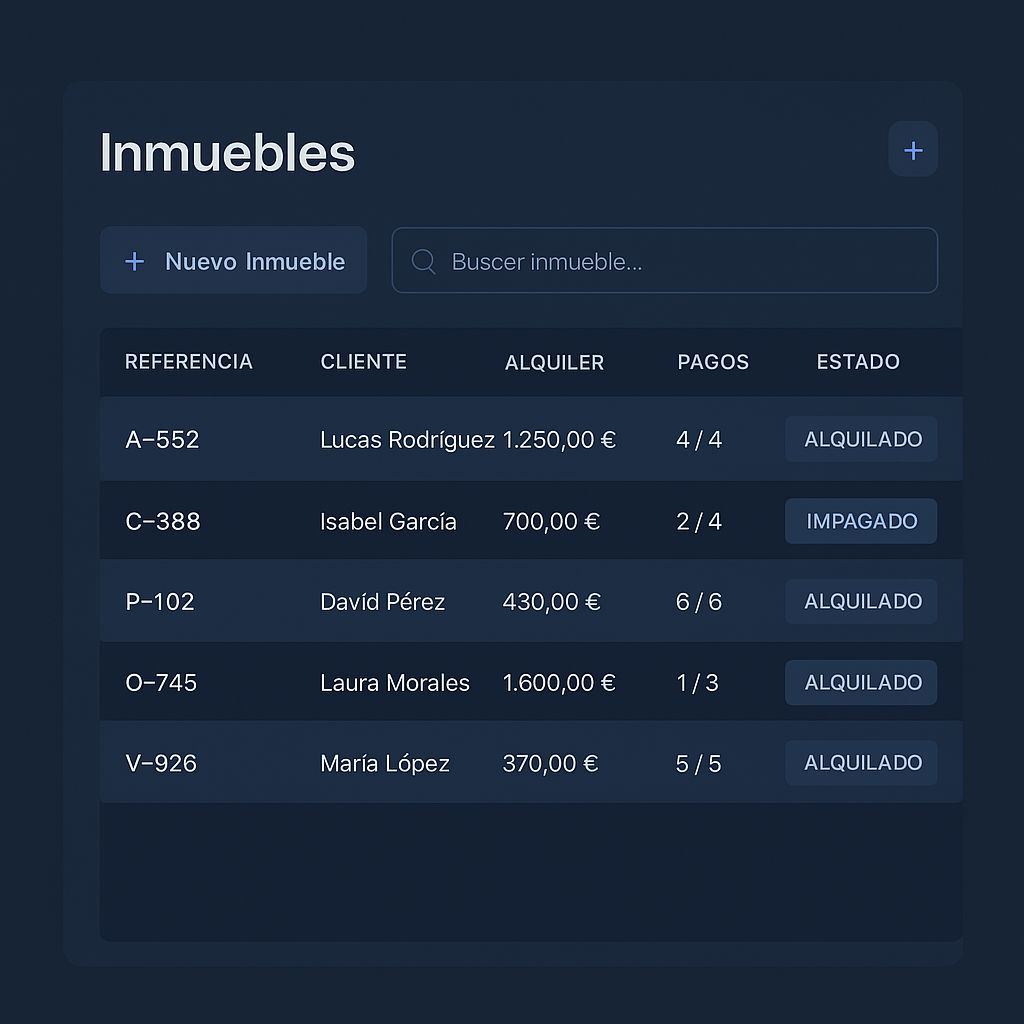1024x1024 pixels.
Task: Sort by the Cliente column header
Action: point(363,362)
